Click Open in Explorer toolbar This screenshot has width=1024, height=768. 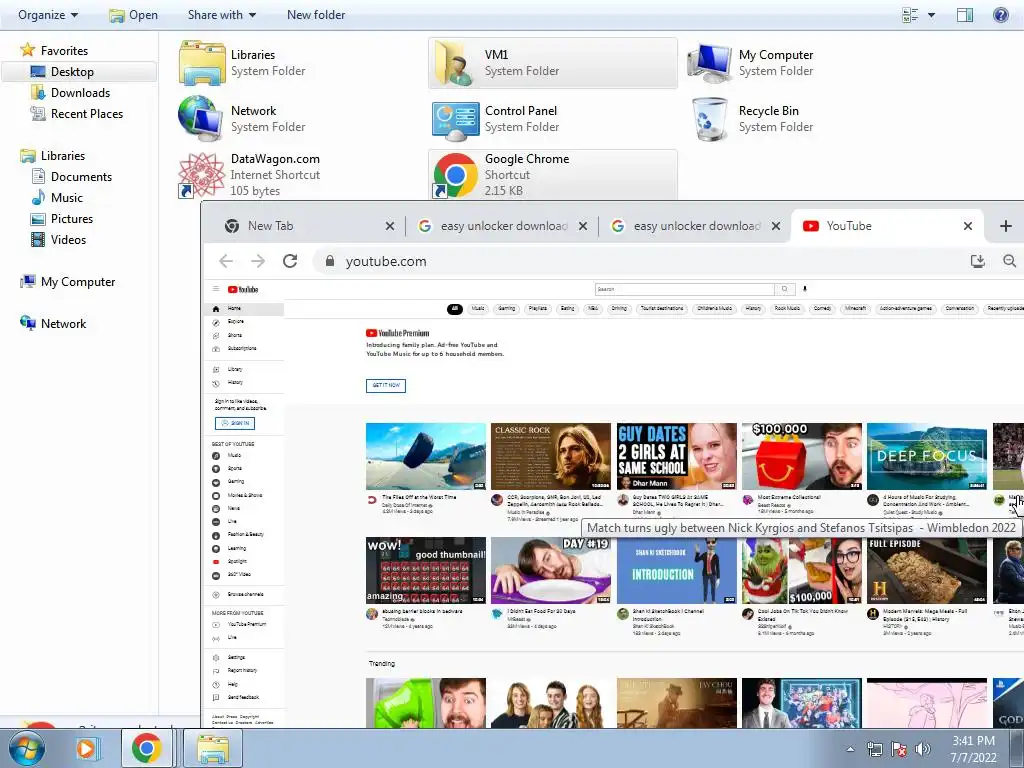coord(134,14)
